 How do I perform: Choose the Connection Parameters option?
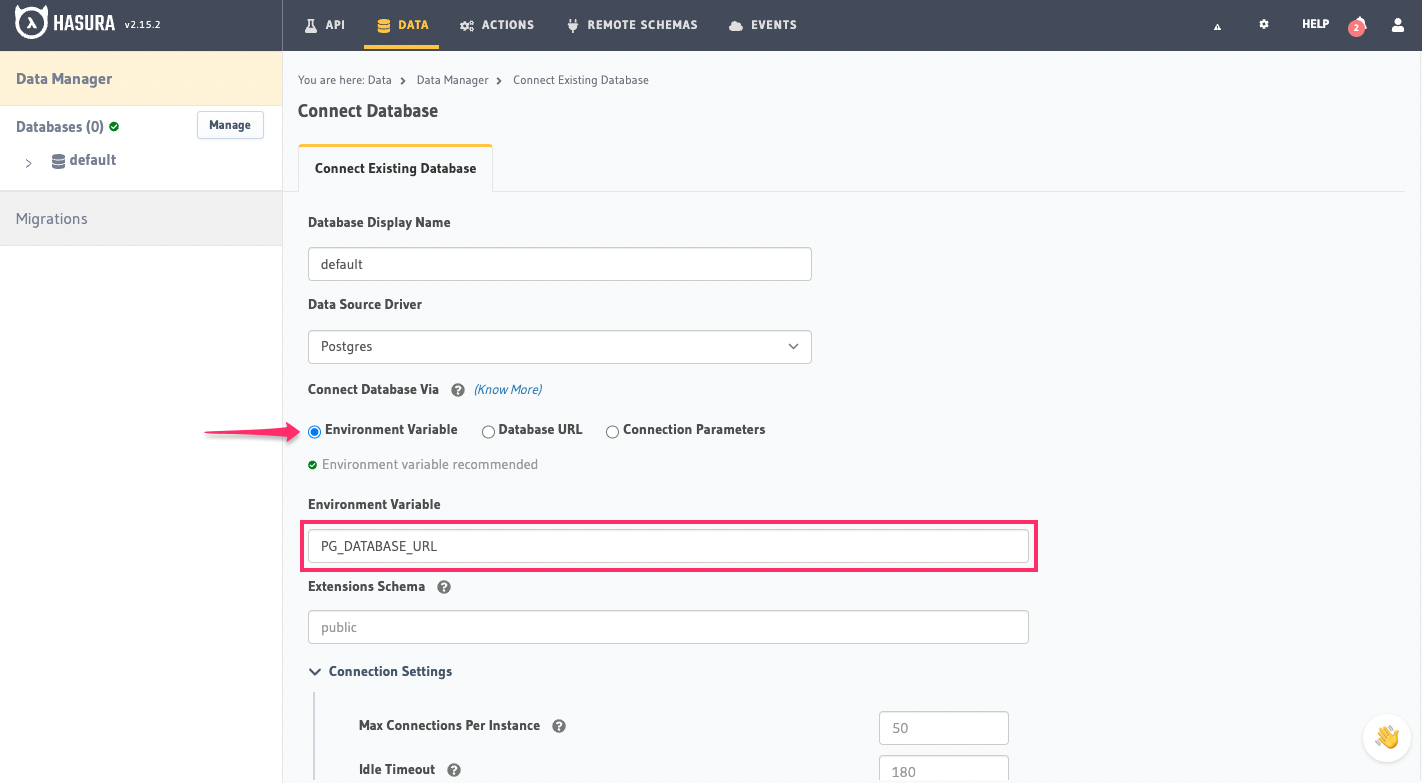tap(612, 431)
